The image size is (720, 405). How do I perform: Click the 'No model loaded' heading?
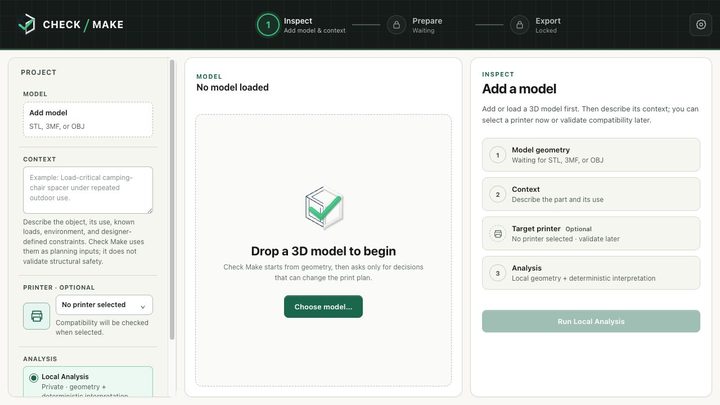(x=232, y=87)
